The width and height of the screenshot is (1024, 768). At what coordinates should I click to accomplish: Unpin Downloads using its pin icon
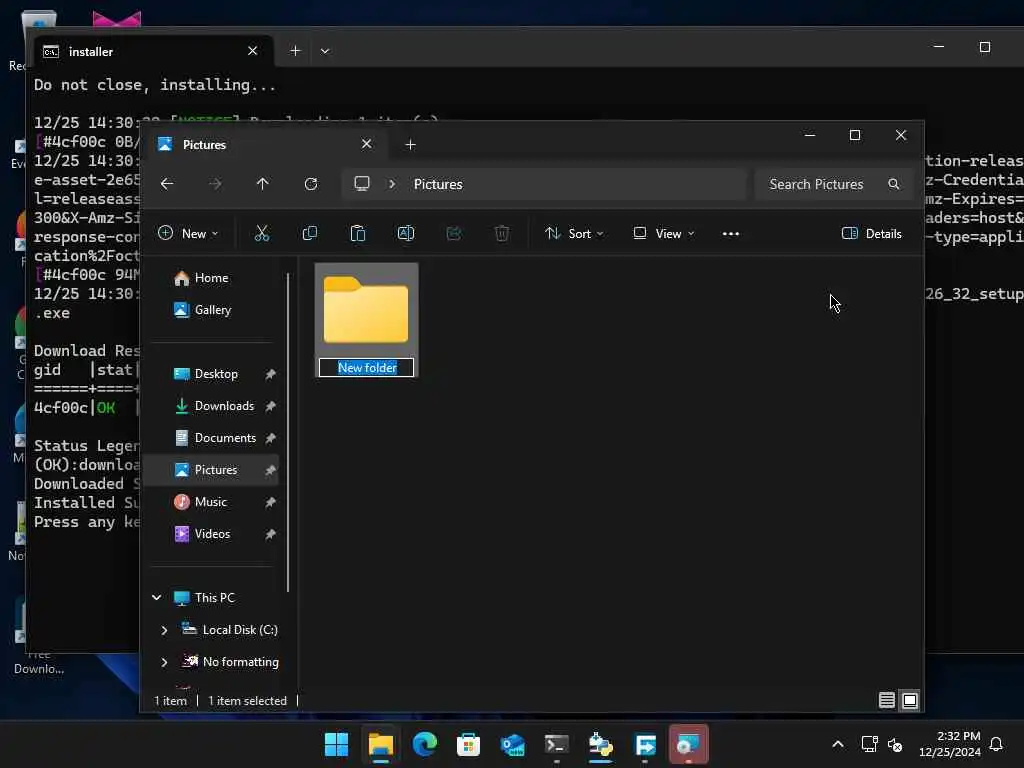[270, 406]
